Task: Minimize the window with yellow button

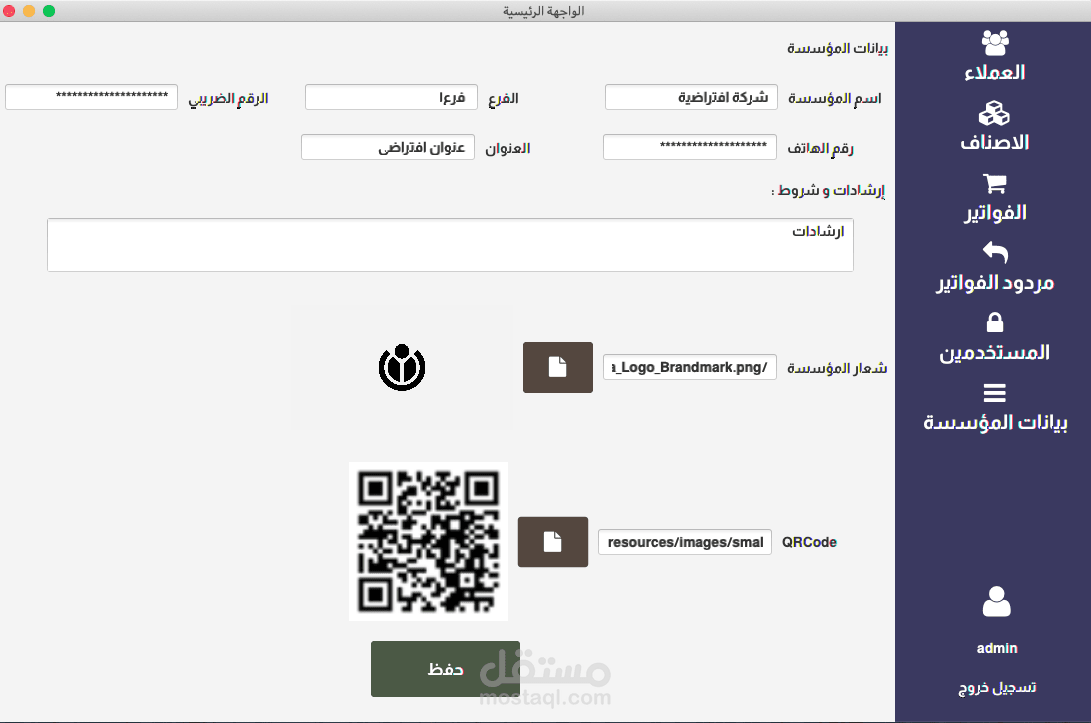Action: [29, 11]
